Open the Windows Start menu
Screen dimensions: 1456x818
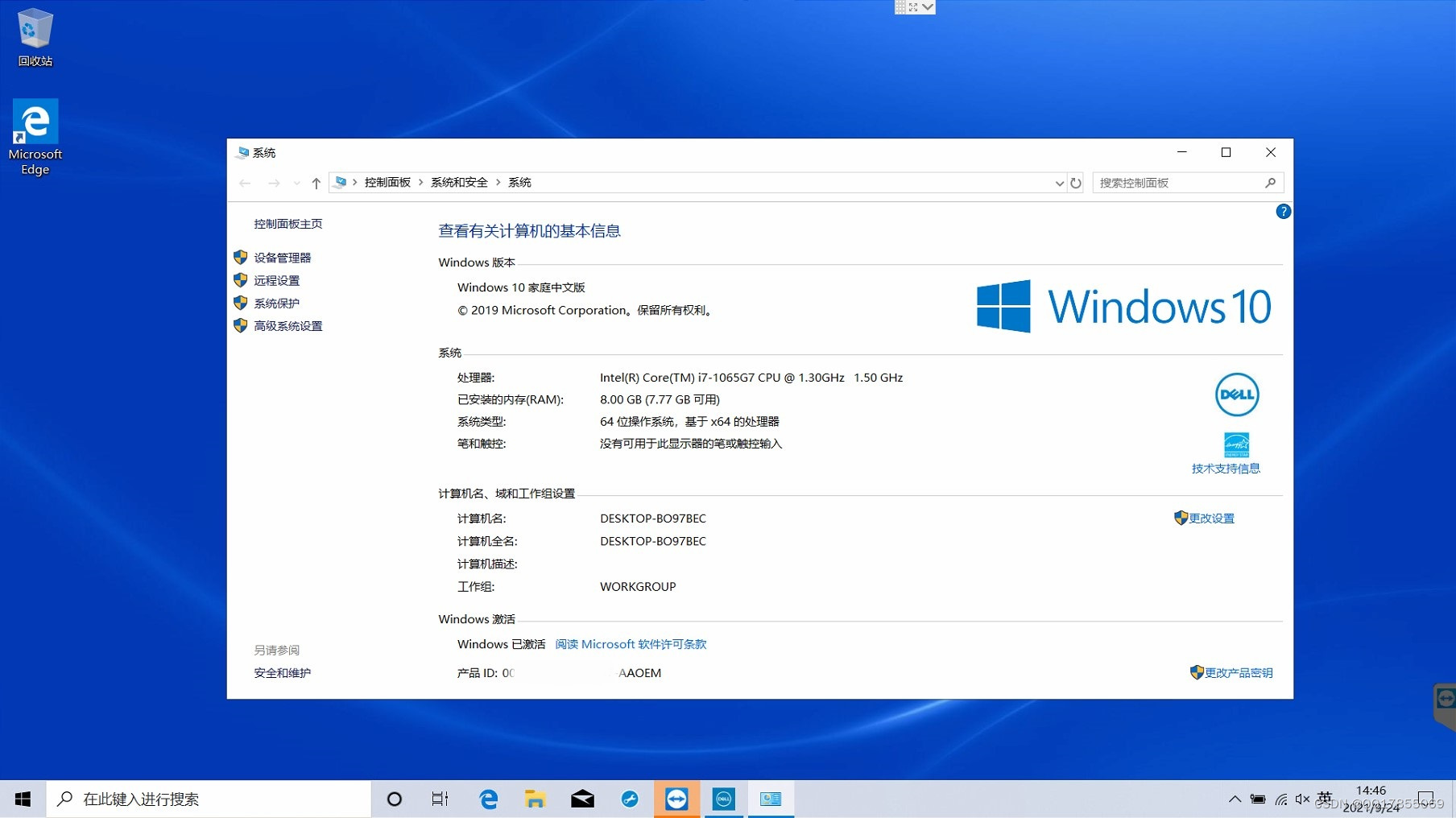click(x=23, y=799)
